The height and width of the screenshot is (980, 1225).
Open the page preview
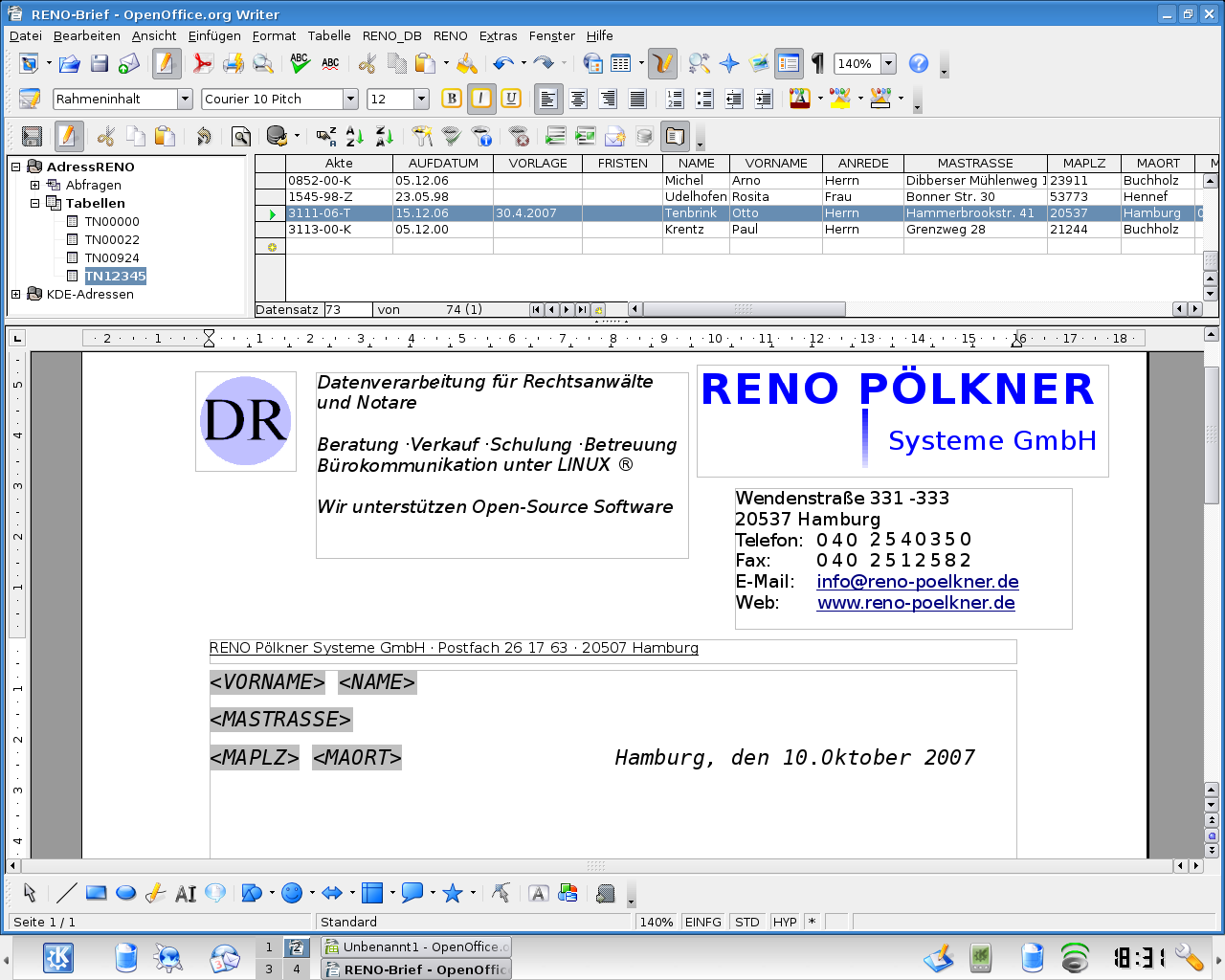pyautogui.click(x=263, y=63)
